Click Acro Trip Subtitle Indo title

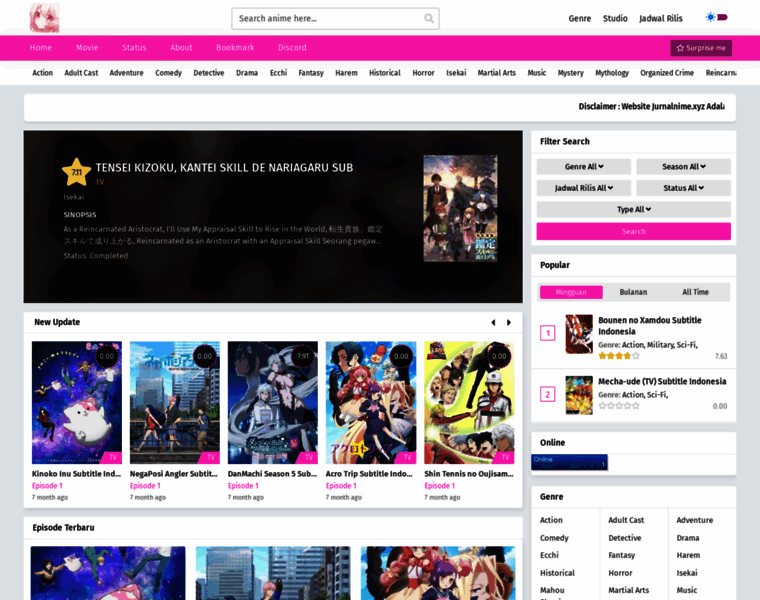click(x=369, y=474)
